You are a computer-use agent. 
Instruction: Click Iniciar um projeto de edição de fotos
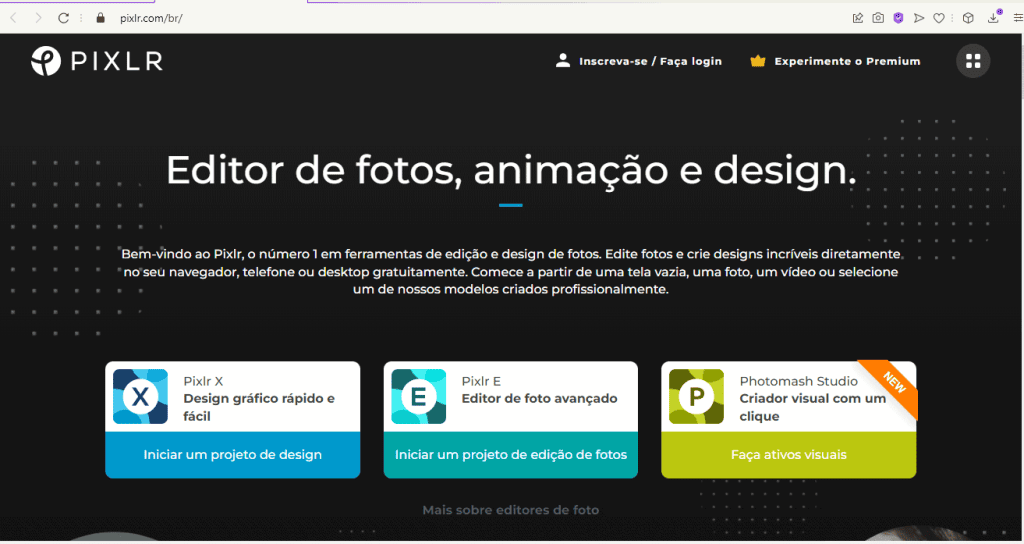coord(511,455)
